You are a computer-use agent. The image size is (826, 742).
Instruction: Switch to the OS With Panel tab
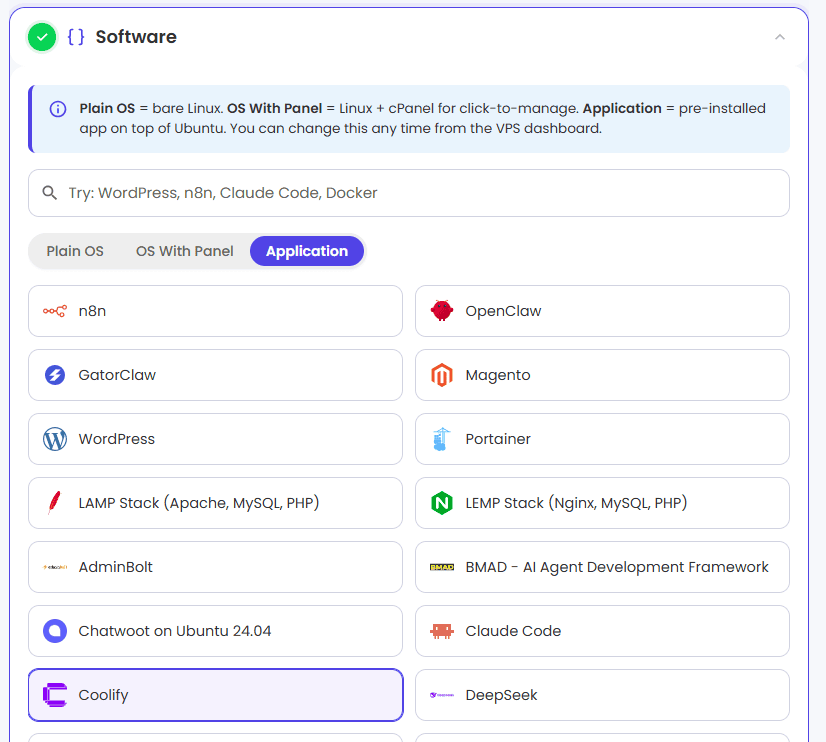coord(184,251)
